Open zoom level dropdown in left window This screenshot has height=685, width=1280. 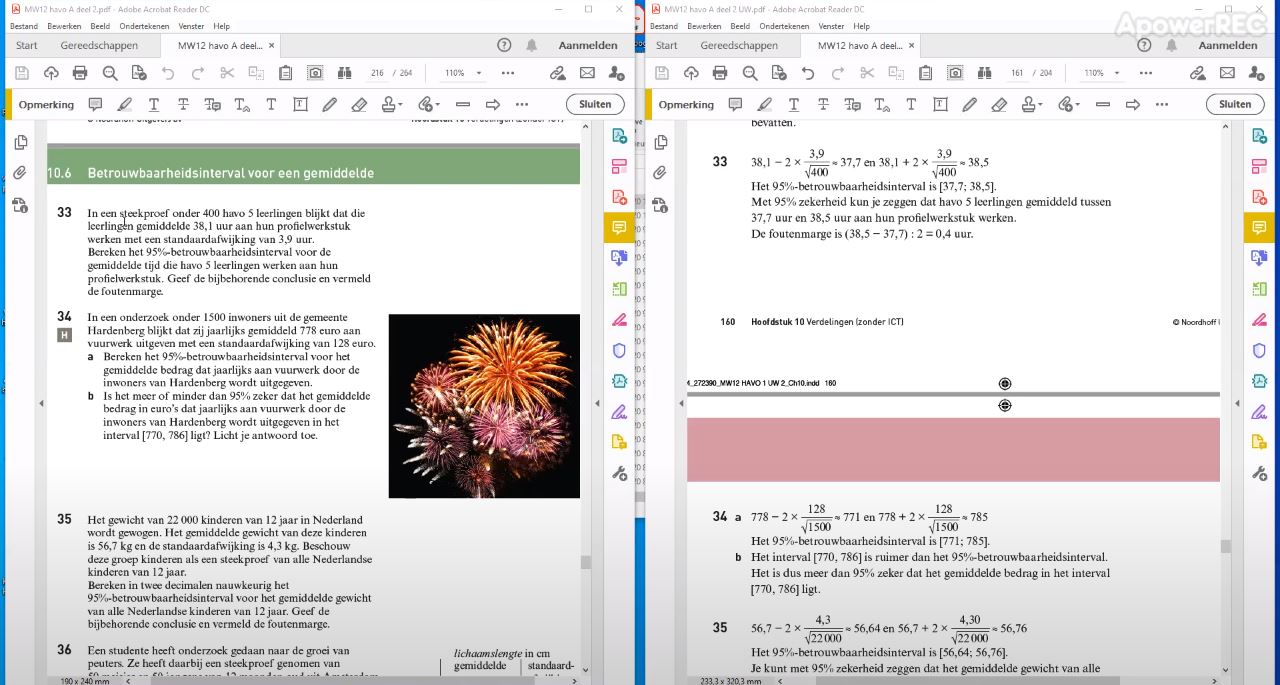478,73
